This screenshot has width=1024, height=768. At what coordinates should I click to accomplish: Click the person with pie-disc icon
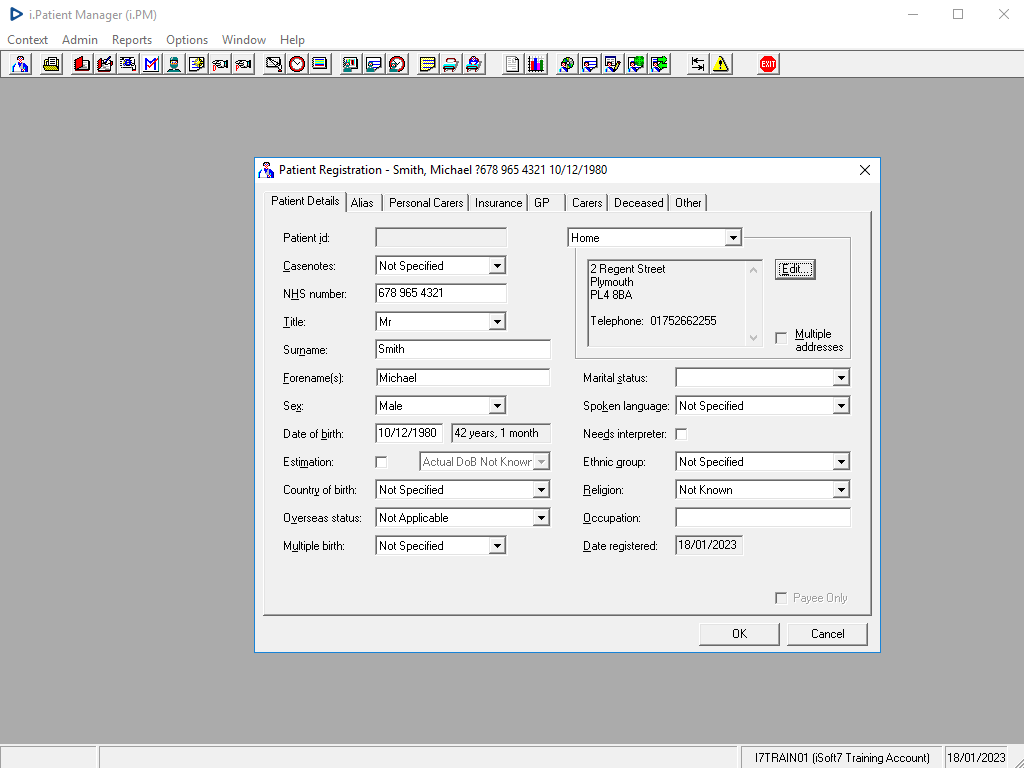click(567, 64)
